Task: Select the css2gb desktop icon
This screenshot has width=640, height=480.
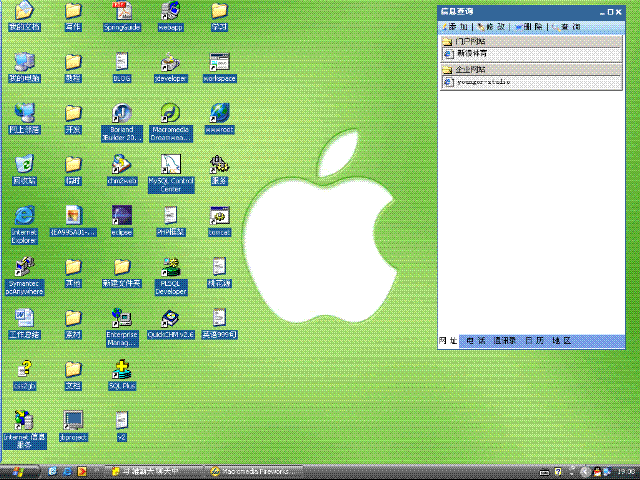Action: click(x=24, y=375)
